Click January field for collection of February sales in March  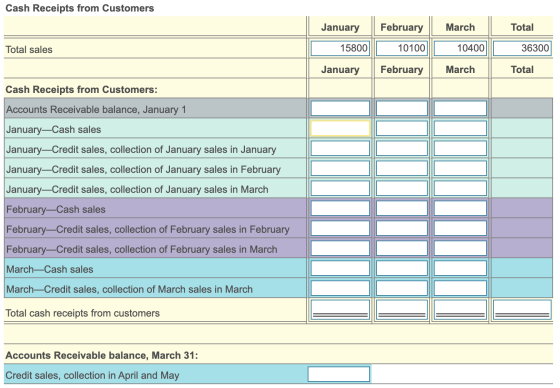[x=340, y=248]
